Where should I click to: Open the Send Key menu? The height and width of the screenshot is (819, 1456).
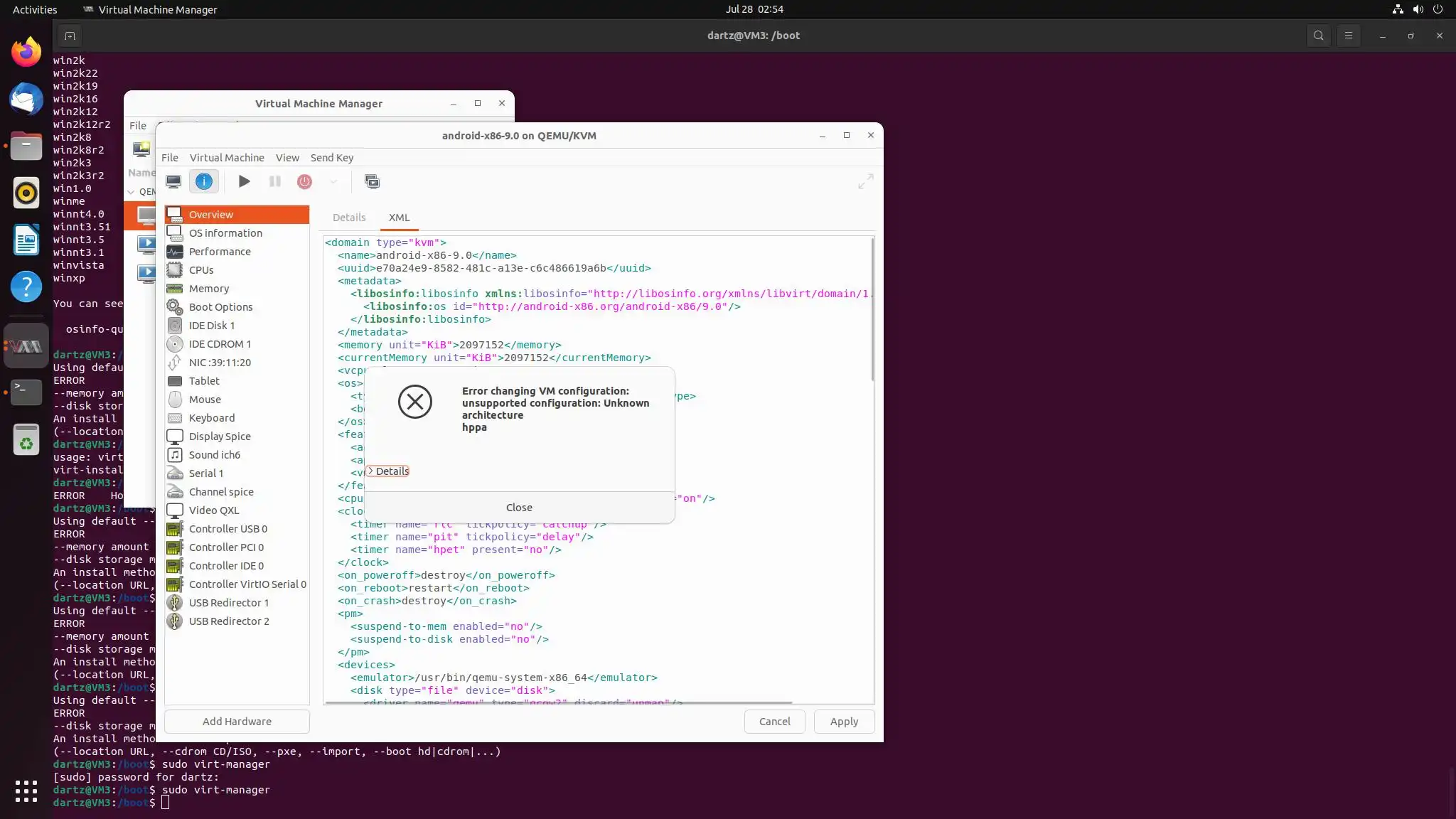tap(331, 158)
